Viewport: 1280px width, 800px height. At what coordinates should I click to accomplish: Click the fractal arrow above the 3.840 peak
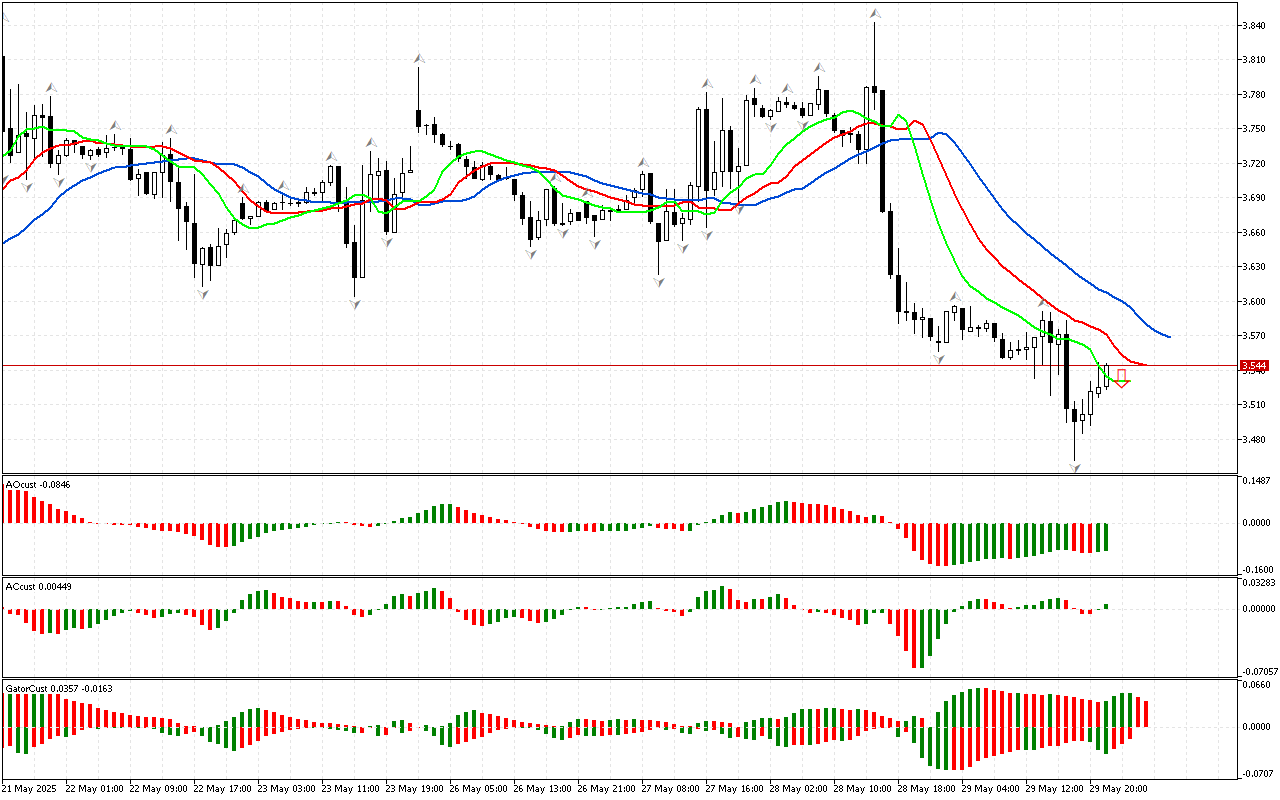point(875,14)
